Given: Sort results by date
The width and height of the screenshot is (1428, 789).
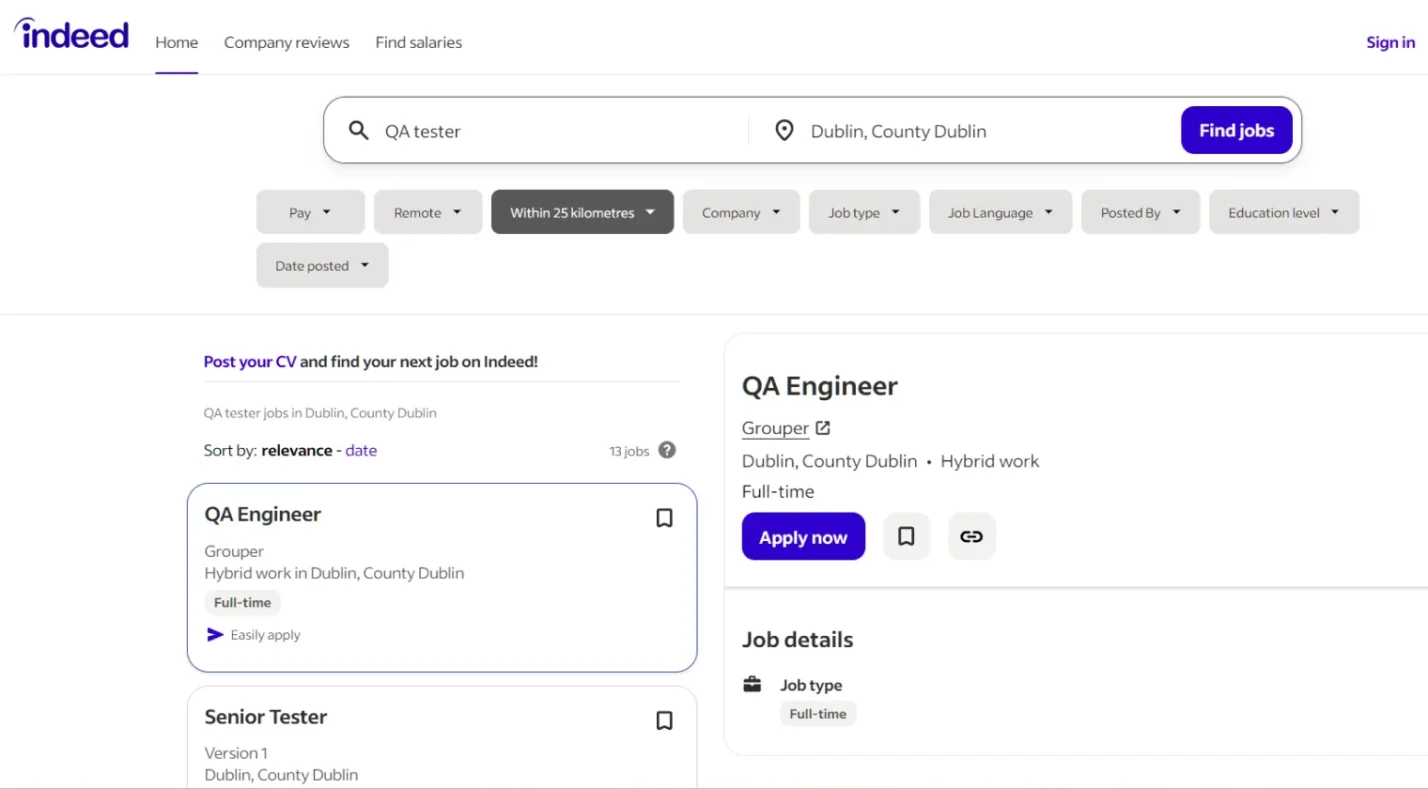Looking at the screenshot, I should coord(361,451).
